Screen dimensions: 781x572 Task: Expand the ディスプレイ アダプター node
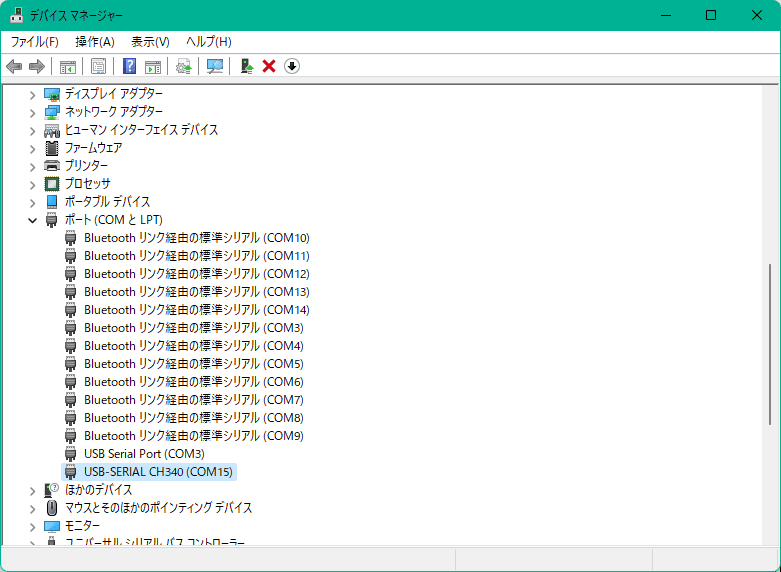[33, 94]
